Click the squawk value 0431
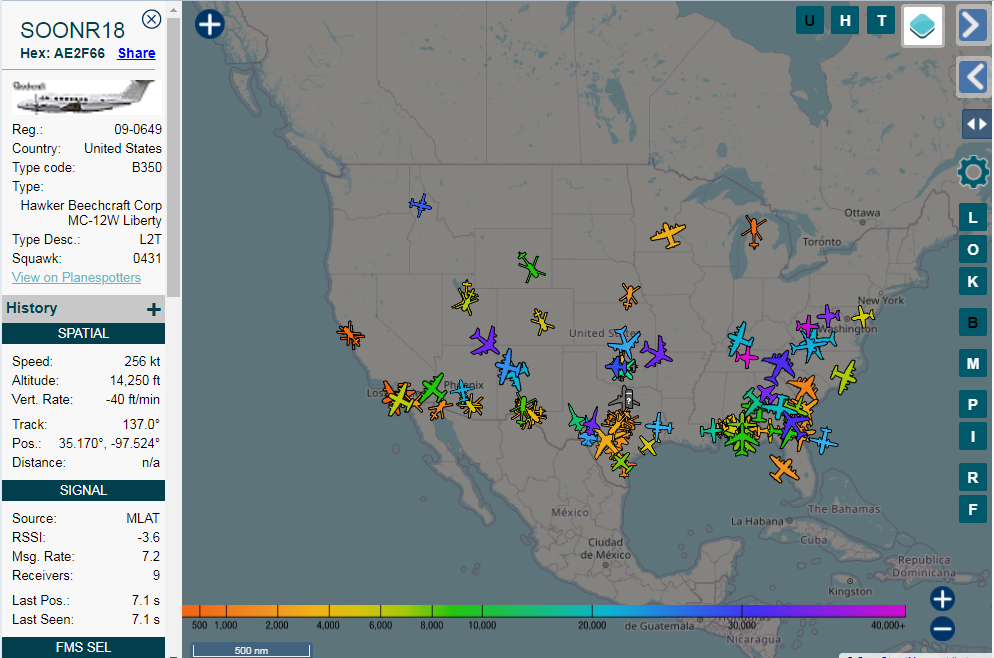 click(147, 259)
